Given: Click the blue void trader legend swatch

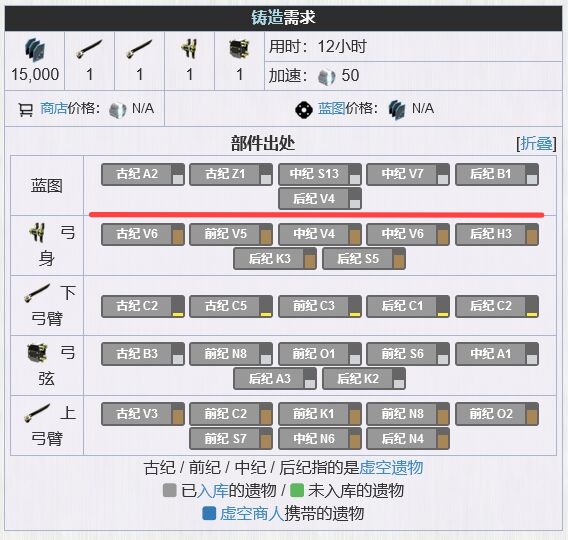Looking at the screenshot, I should point(209,514).
